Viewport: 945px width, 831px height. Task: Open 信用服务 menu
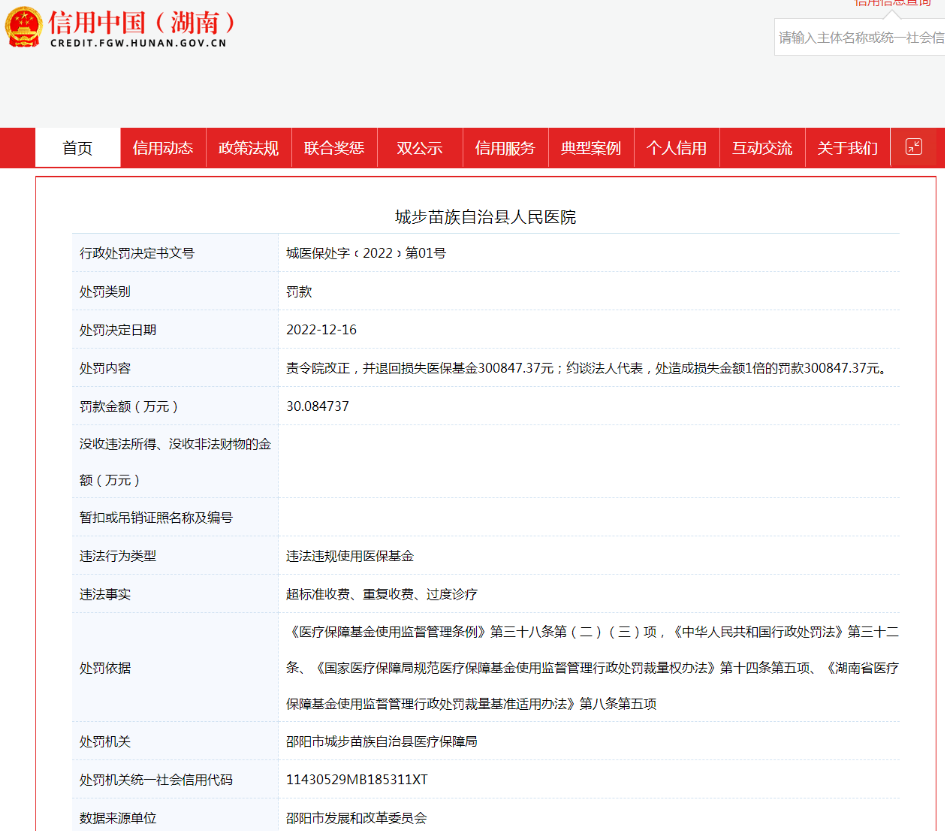[x=505, y=148]
